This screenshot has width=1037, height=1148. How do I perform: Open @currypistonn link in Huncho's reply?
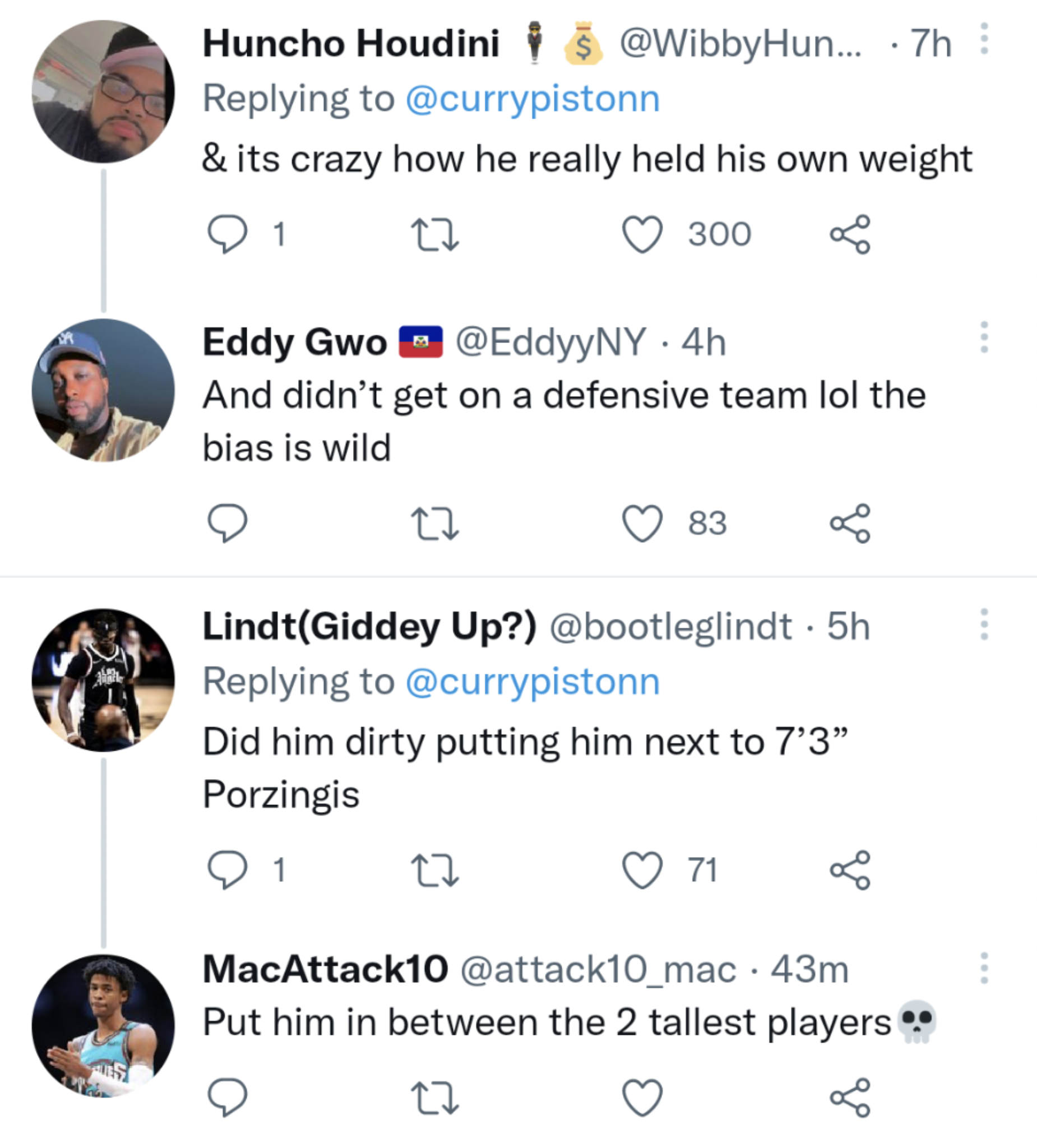[x=533, y=99]
